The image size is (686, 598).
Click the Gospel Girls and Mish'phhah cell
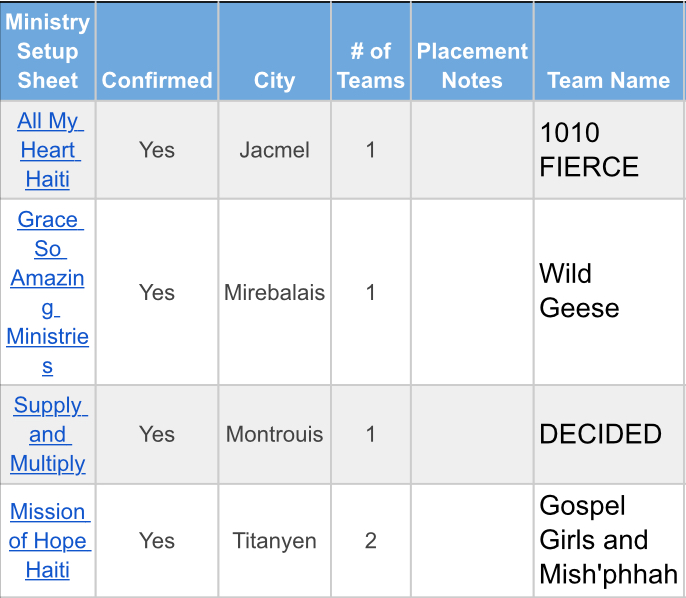tap(608, 540)
